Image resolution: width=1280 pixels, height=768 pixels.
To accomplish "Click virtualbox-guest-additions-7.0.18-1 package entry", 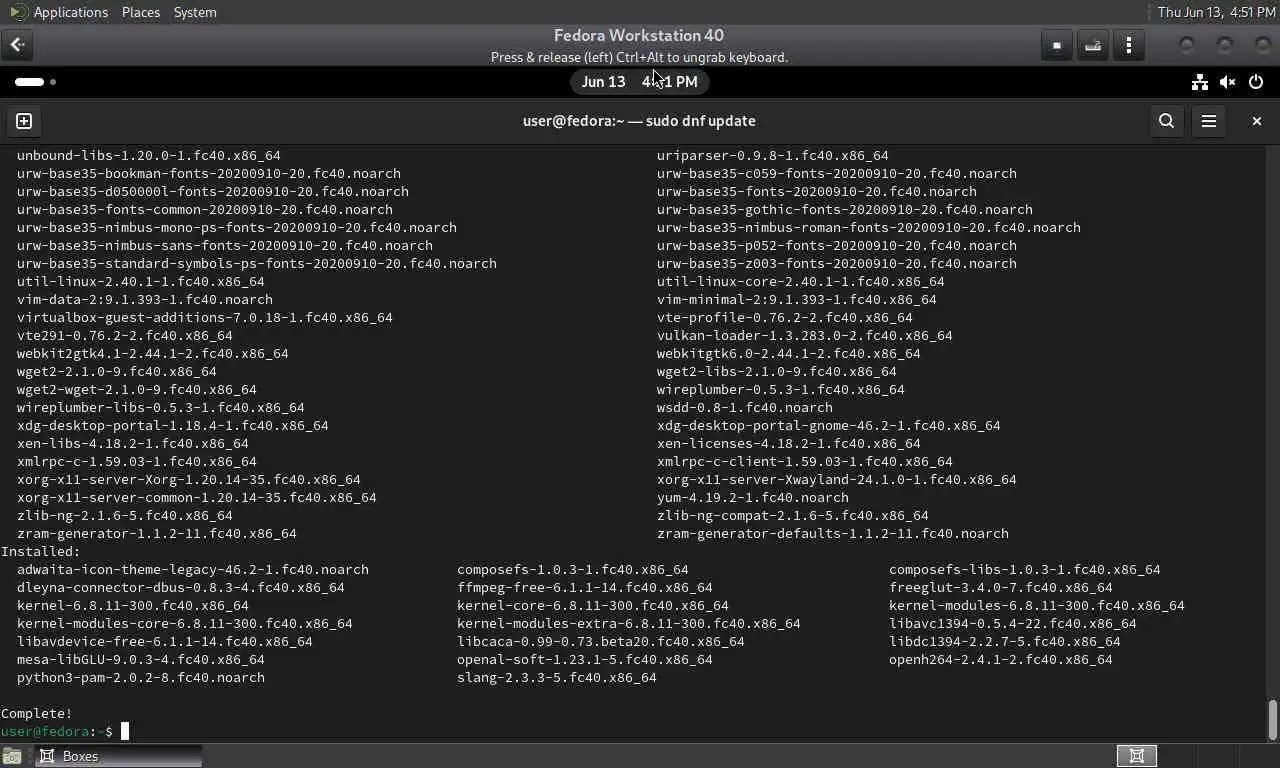I will 205,317.
